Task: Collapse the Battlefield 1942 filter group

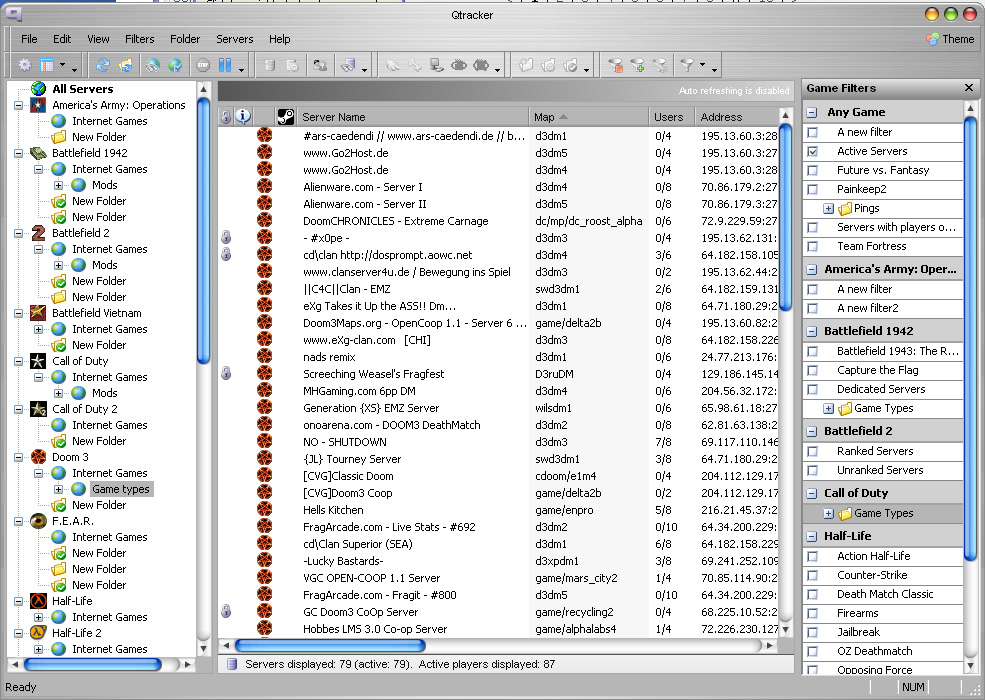Action: [812, 331]
